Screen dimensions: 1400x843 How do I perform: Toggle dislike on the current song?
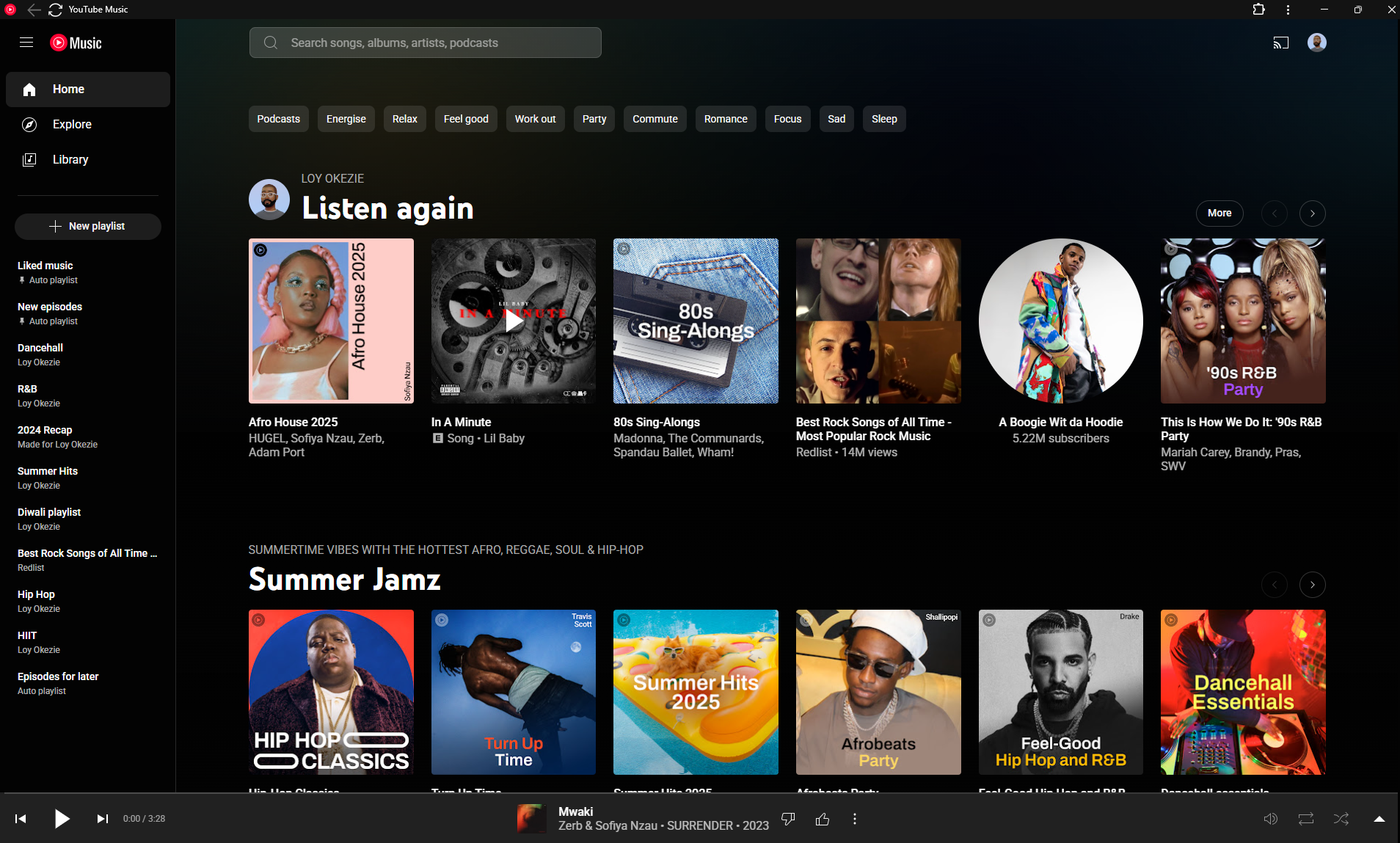click(788, 819)
